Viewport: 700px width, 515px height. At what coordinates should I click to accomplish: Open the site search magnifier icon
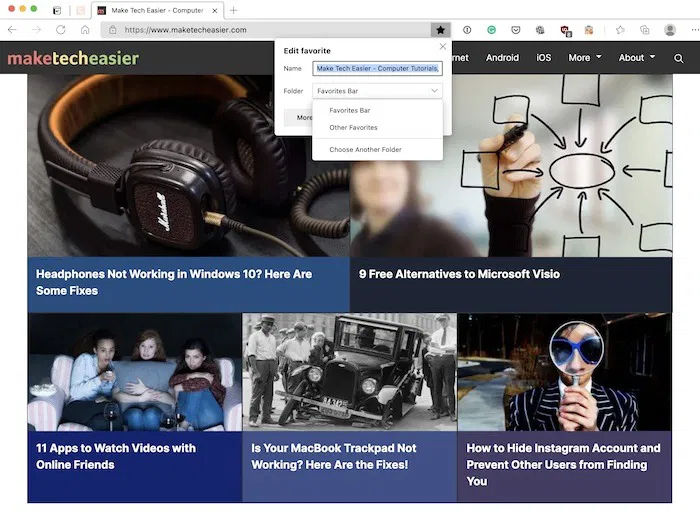pyautogui.click(x=679, y=58)
